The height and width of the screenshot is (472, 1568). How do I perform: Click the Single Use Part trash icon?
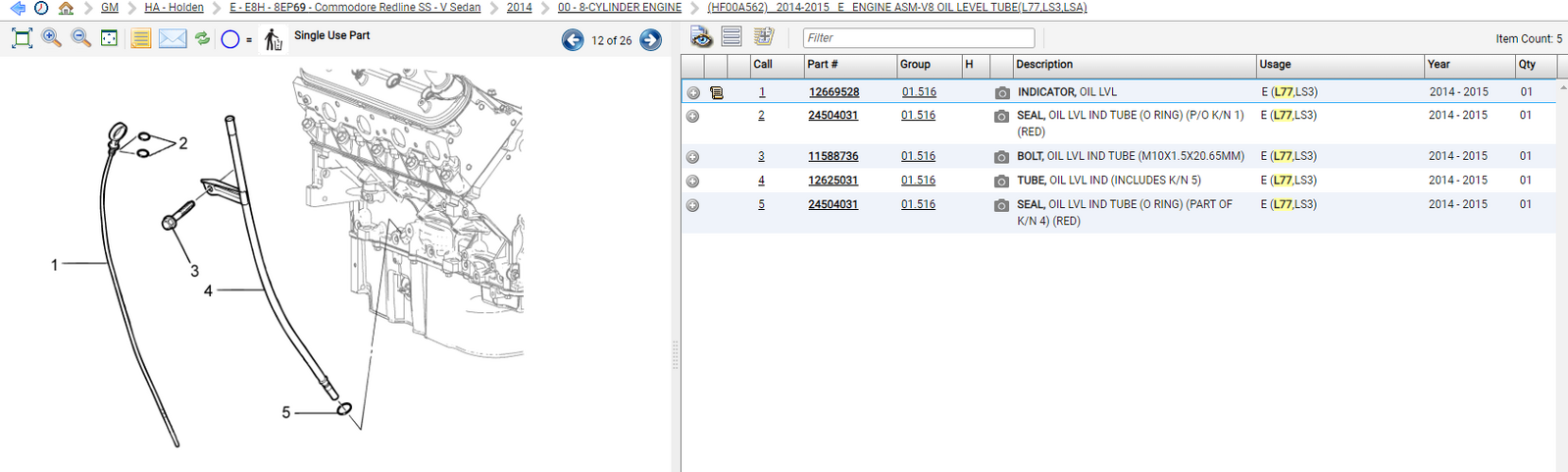pos(274,39)
